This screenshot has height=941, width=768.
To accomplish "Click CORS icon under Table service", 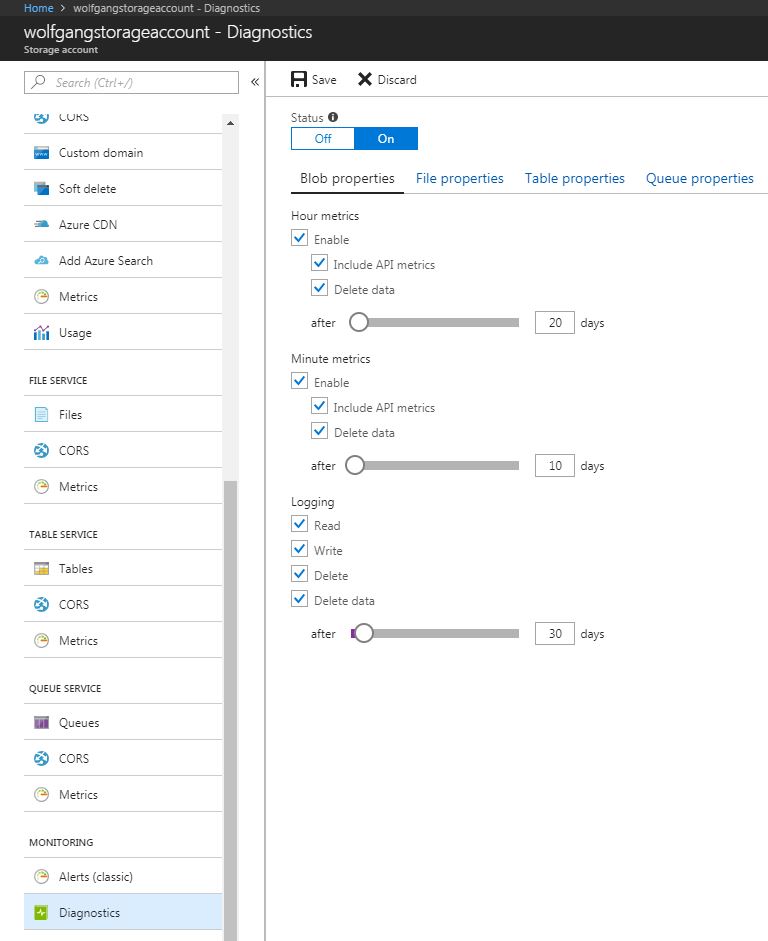I will click(41, 604).
